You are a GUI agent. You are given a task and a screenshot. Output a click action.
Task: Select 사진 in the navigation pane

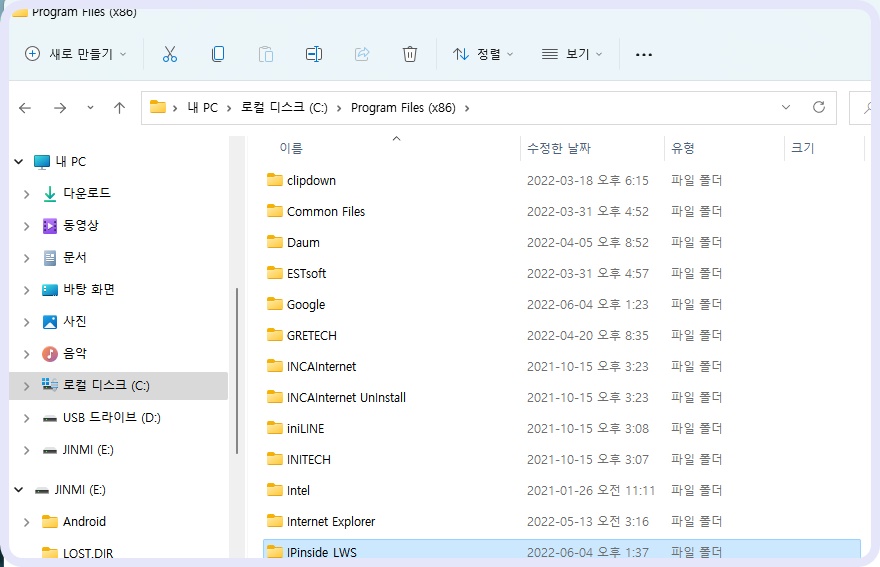75,321
